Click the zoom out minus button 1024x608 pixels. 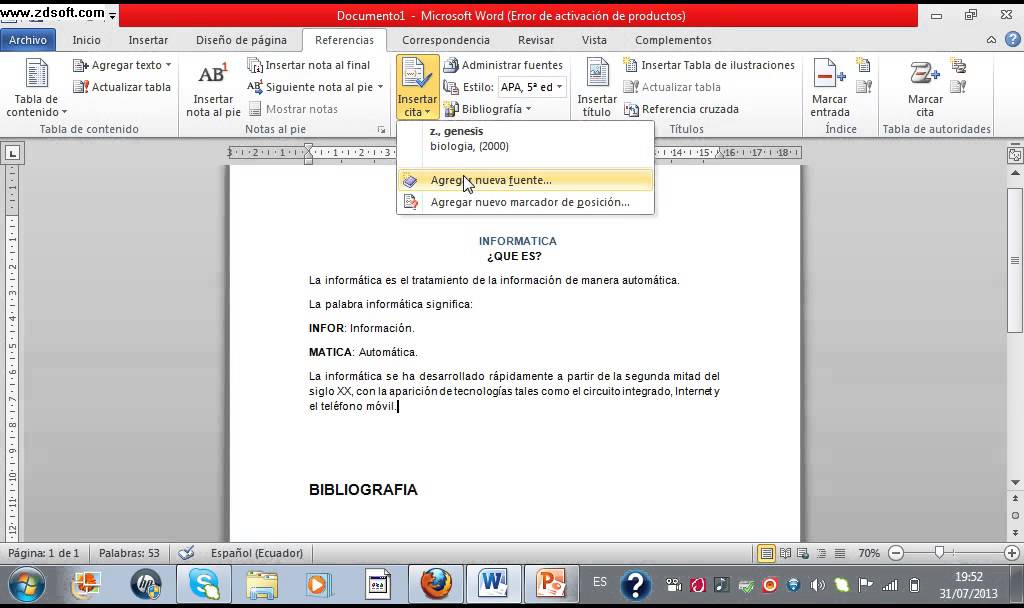click(x=896, y=553)
